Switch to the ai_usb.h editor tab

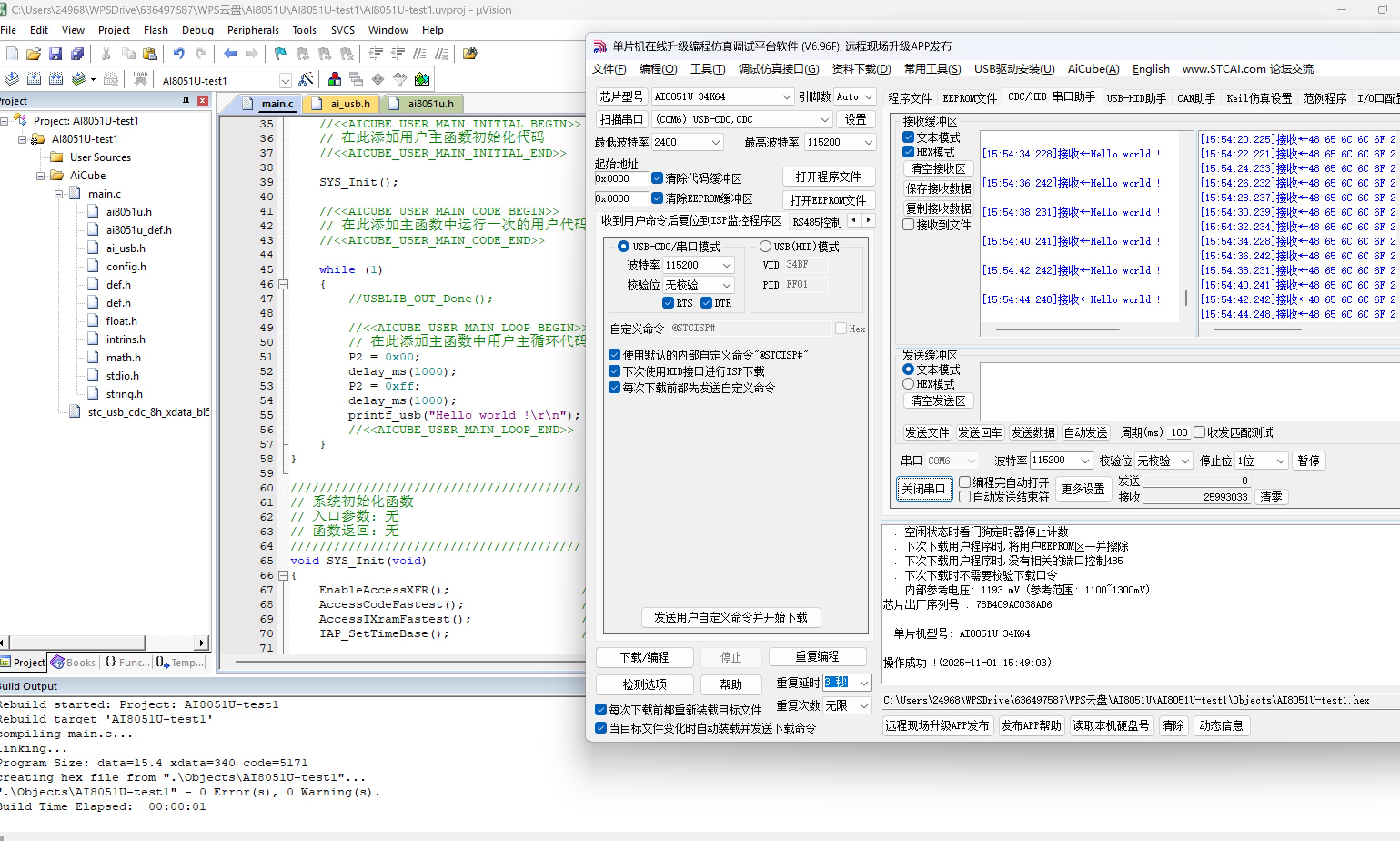coord(350,104)
